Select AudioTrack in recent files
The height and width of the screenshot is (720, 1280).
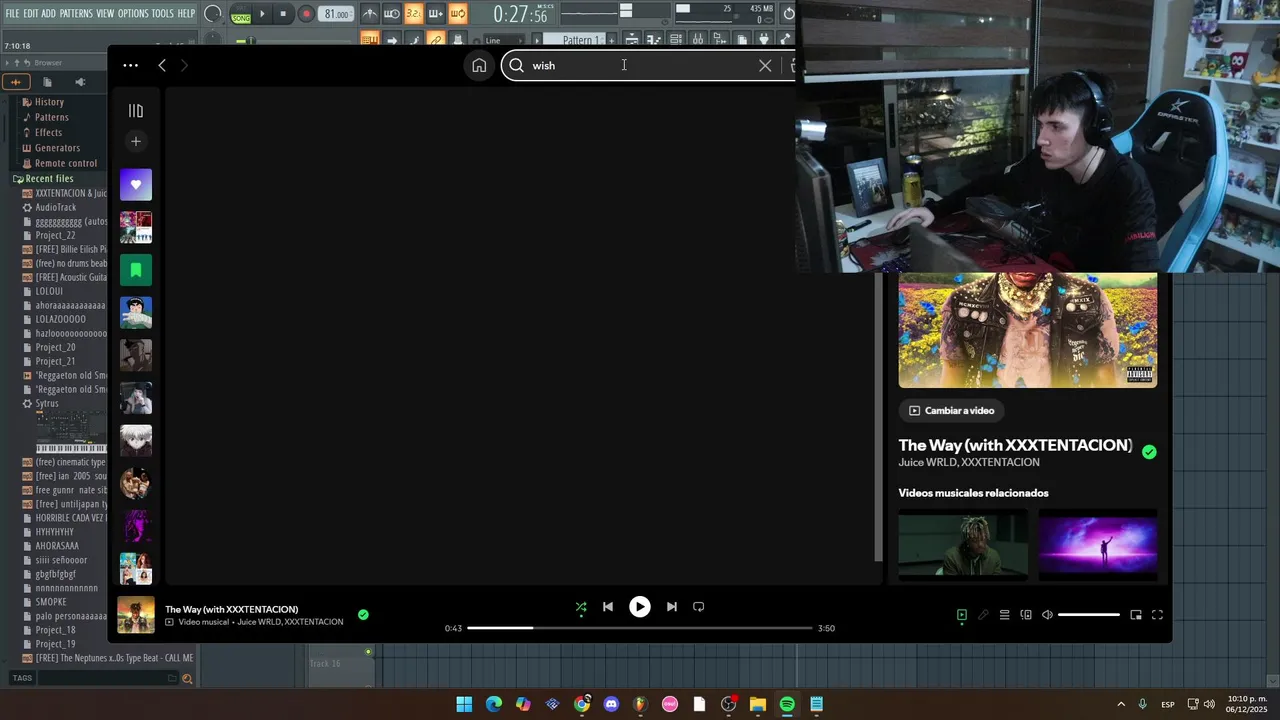(x=55, y=207)
